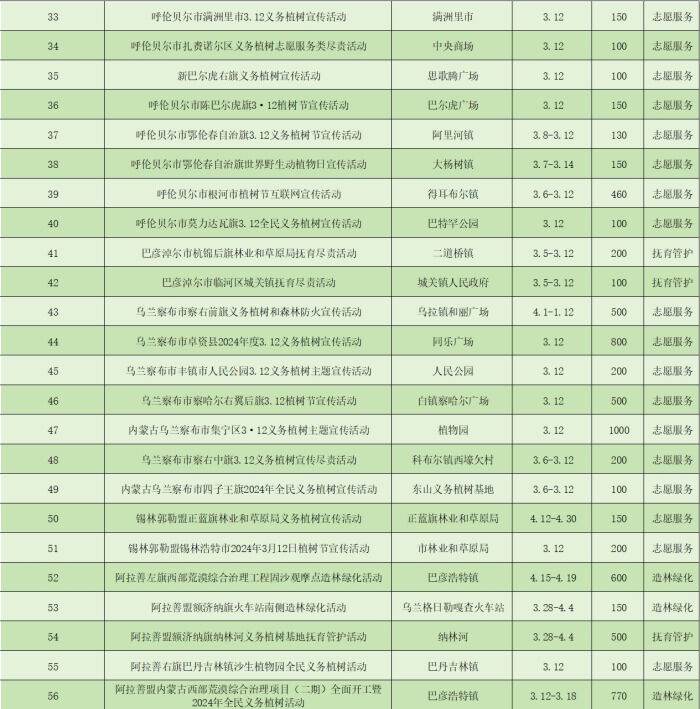Click the 纳林河 location cell
The height and width of the screenshot is (709, 700).
tap(453, 637)
